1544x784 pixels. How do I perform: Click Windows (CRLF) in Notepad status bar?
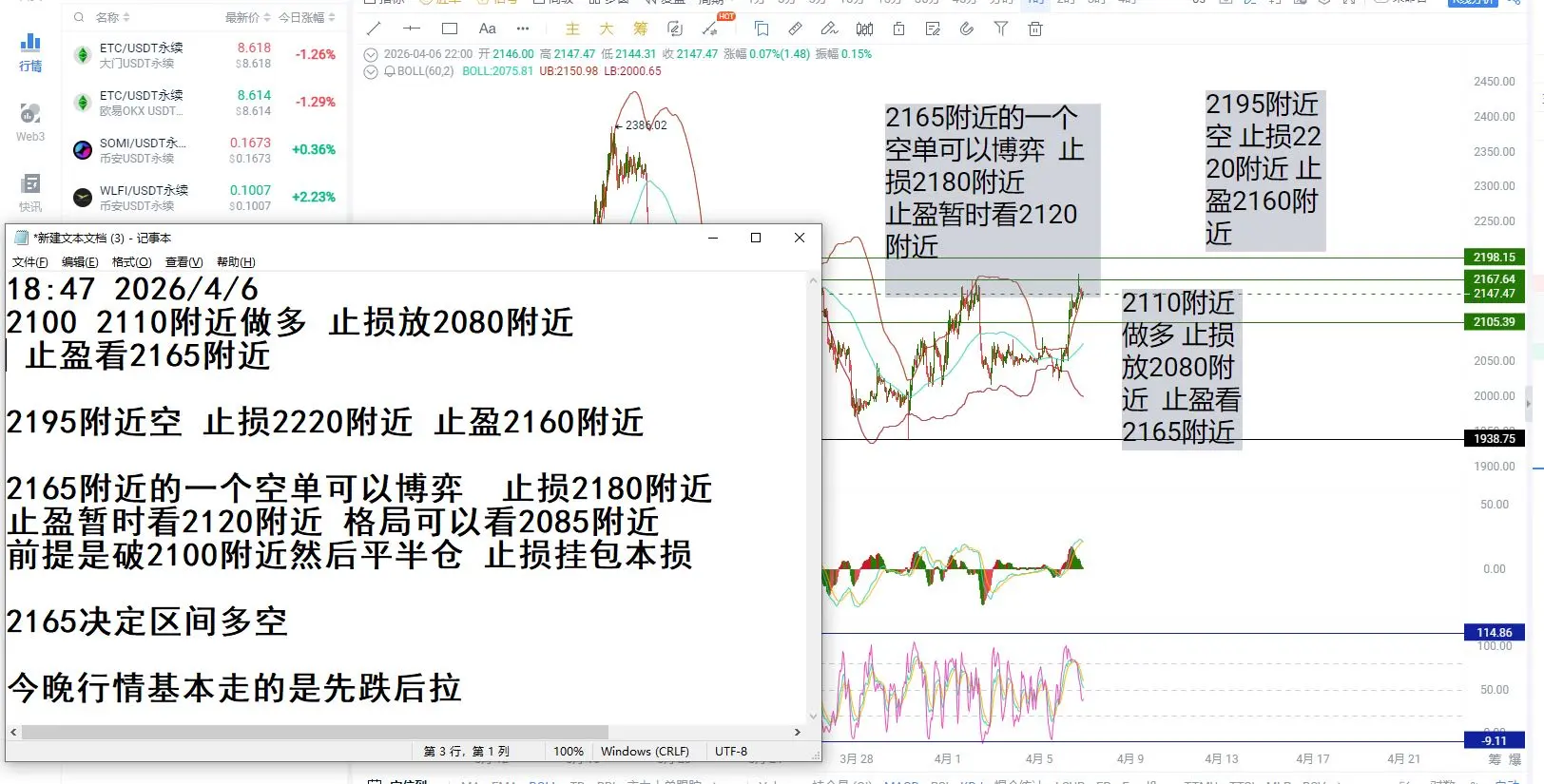pyautogui.click(x=645, y=752)
